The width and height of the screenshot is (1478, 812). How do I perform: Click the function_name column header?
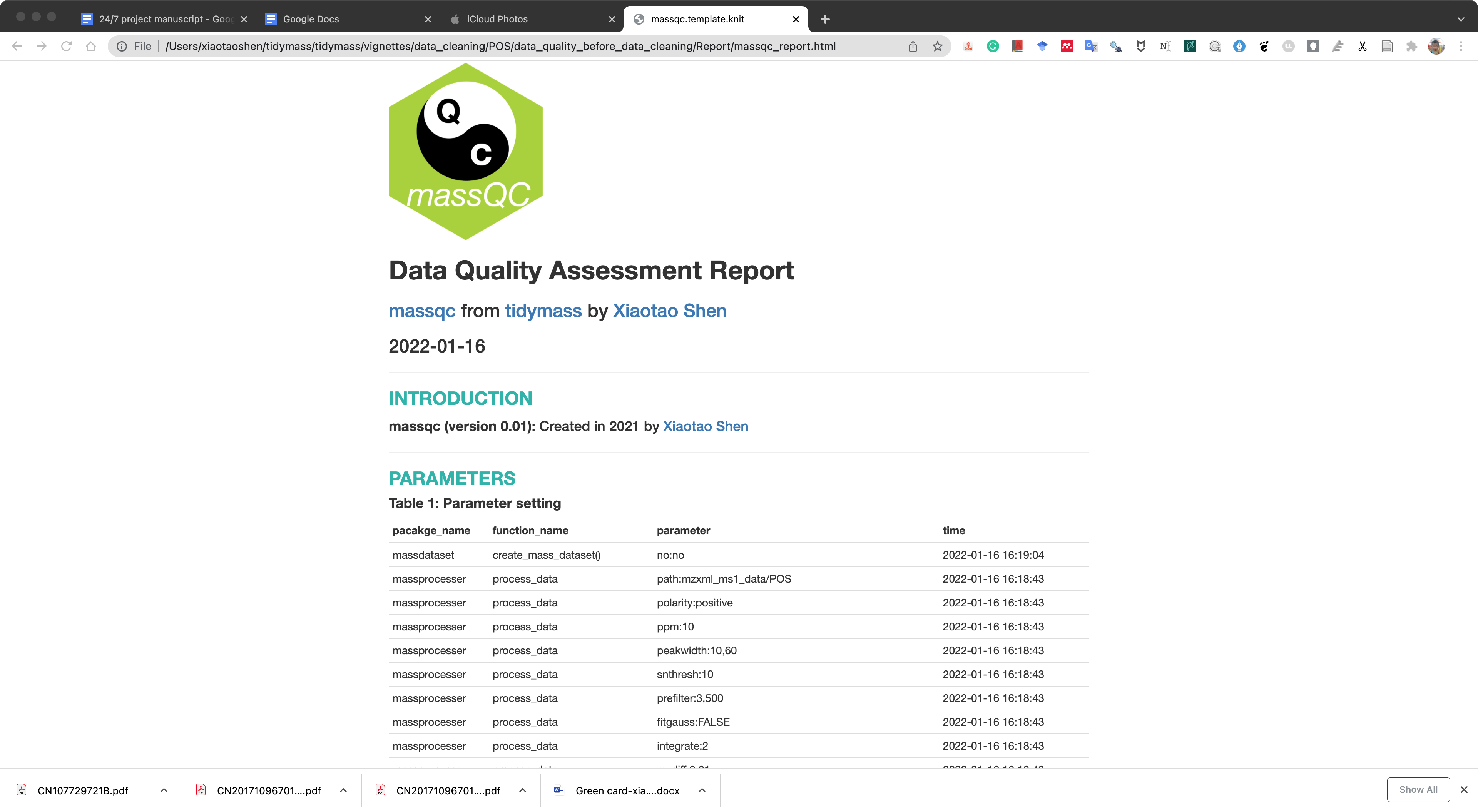[x=530, y=530]
